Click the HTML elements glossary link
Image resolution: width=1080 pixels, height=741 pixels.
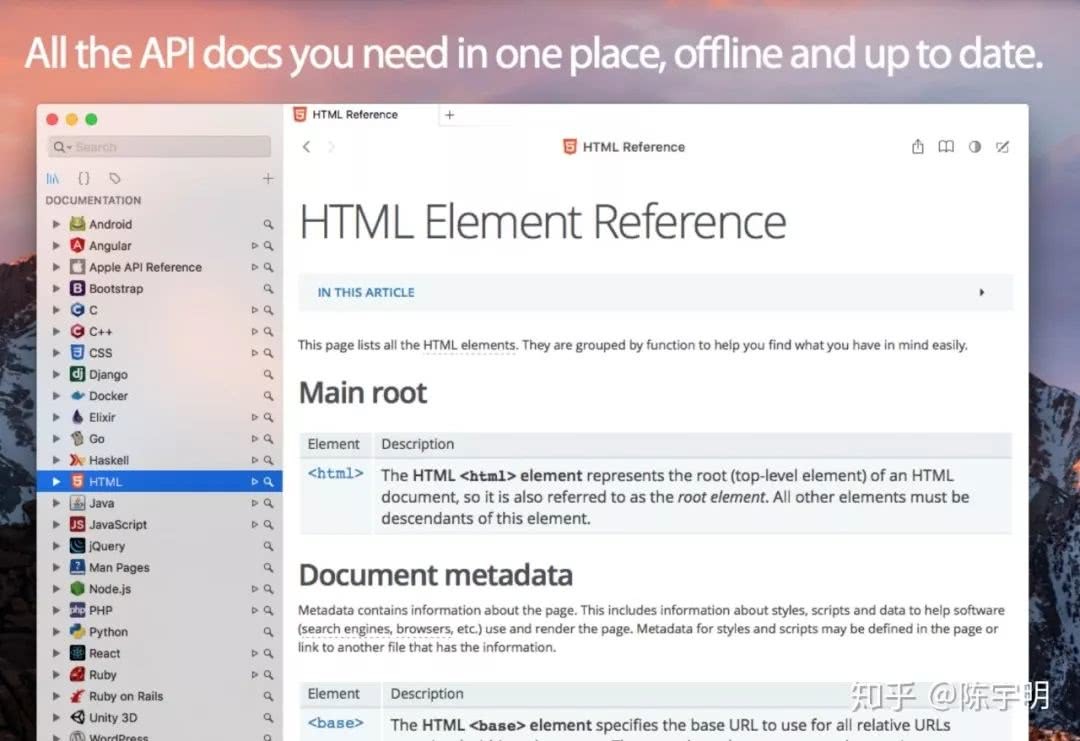coord(469,345)
